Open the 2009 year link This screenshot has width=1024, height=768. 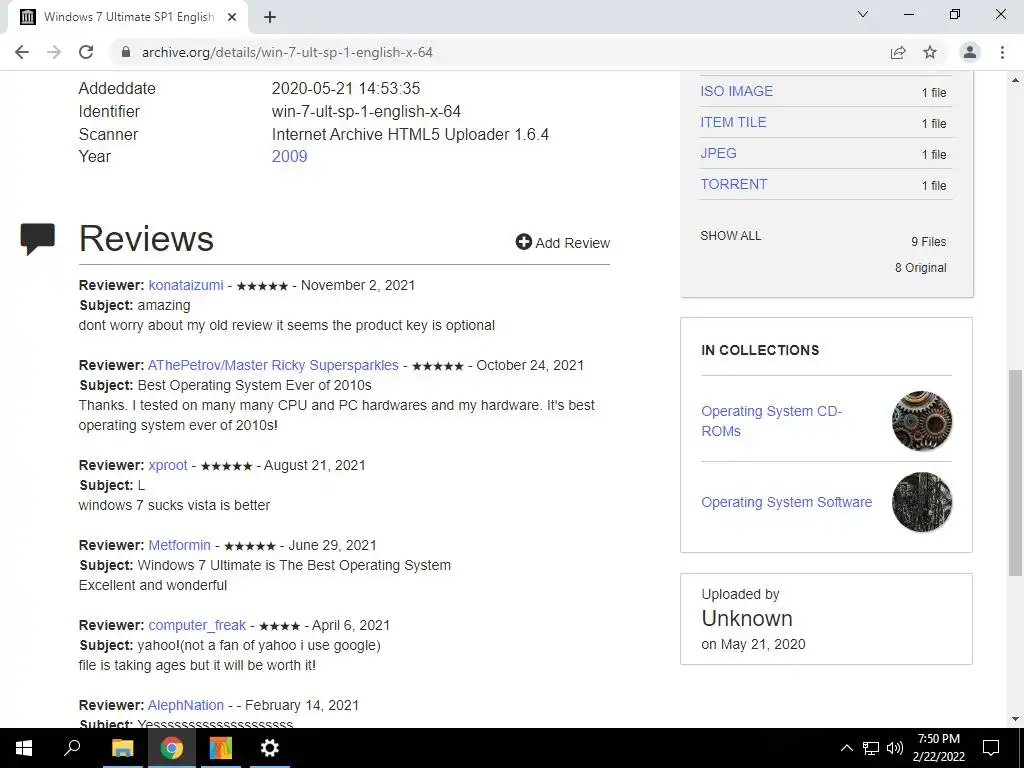[289, 157]
